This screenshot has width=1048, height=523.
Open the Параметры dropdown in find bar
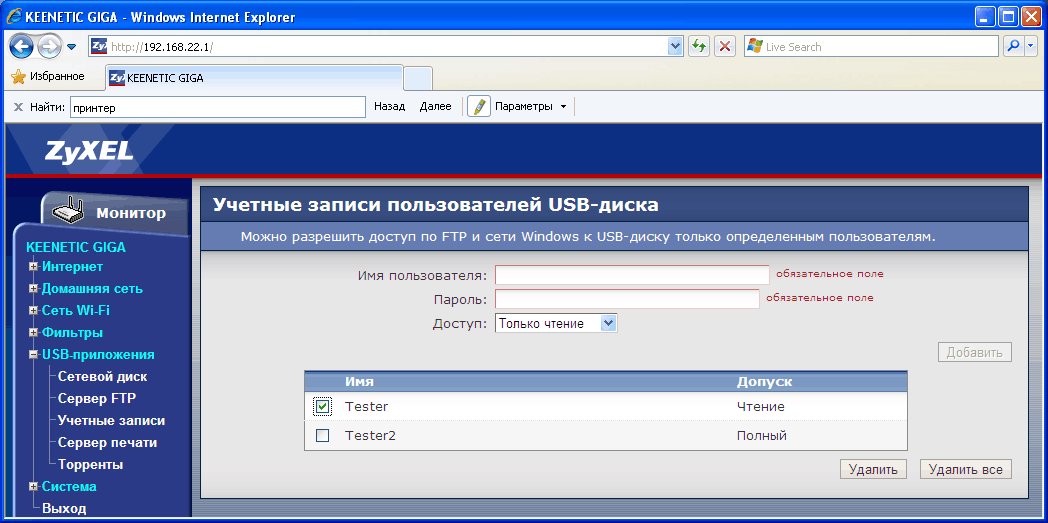[x=531, y=106]
